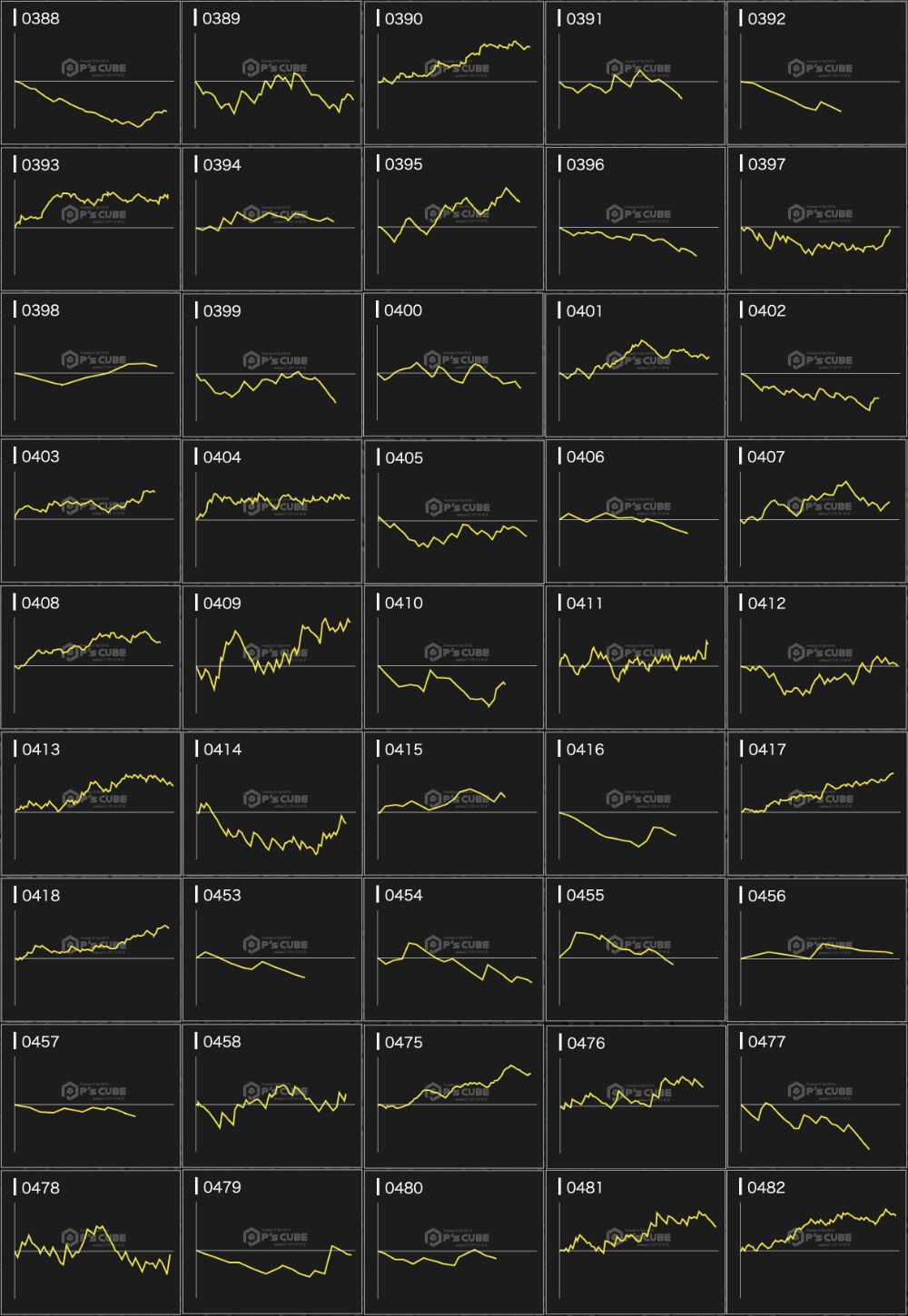
Task: Select the graph tile 0416
Action: 636,803
